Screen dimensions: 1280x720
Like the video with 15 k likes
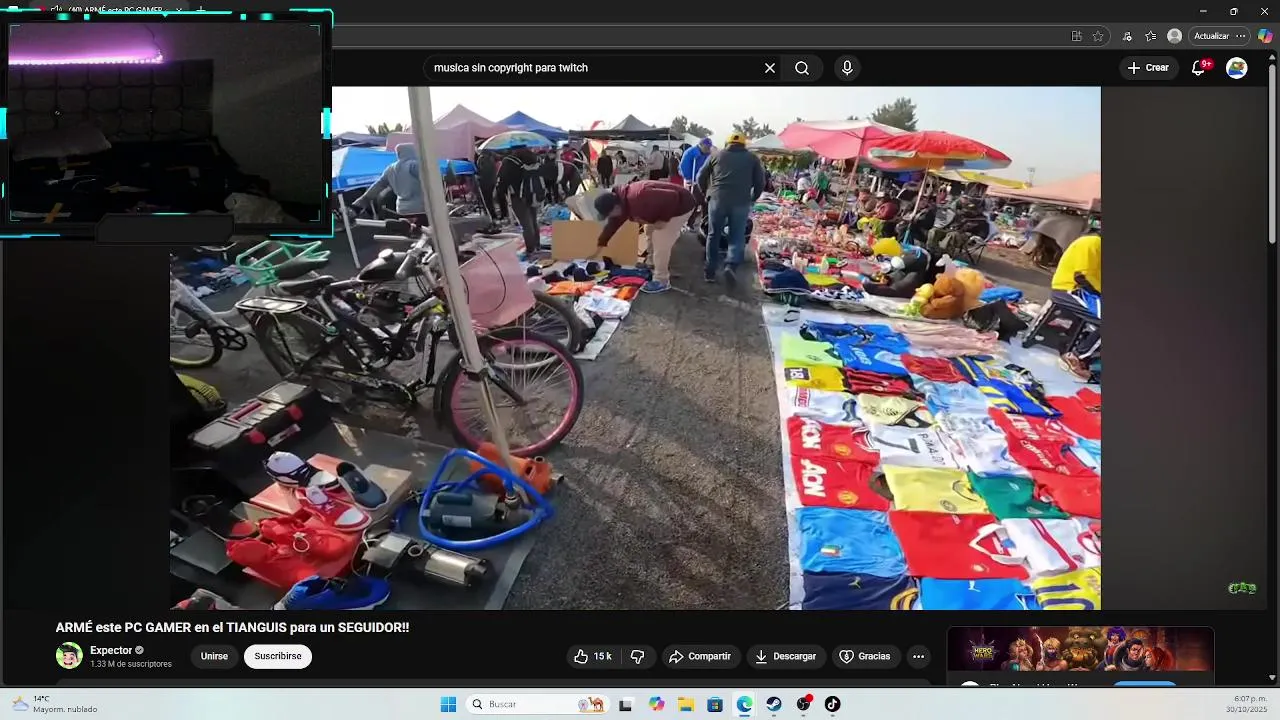click(x=592, y=656)
